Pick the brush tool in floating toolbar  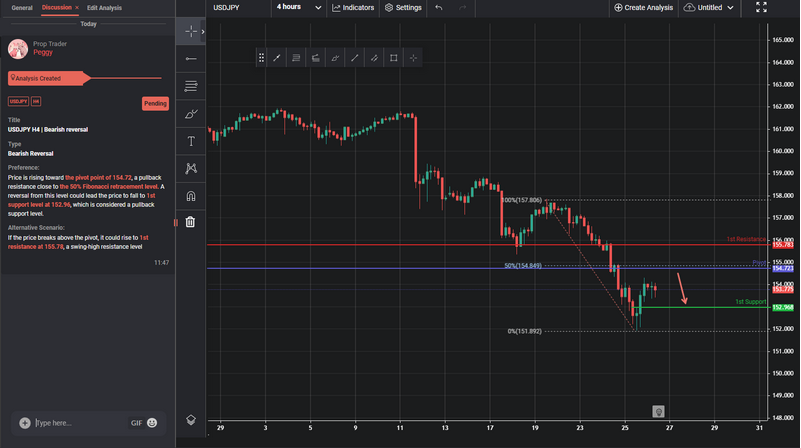tap(335, 58)
